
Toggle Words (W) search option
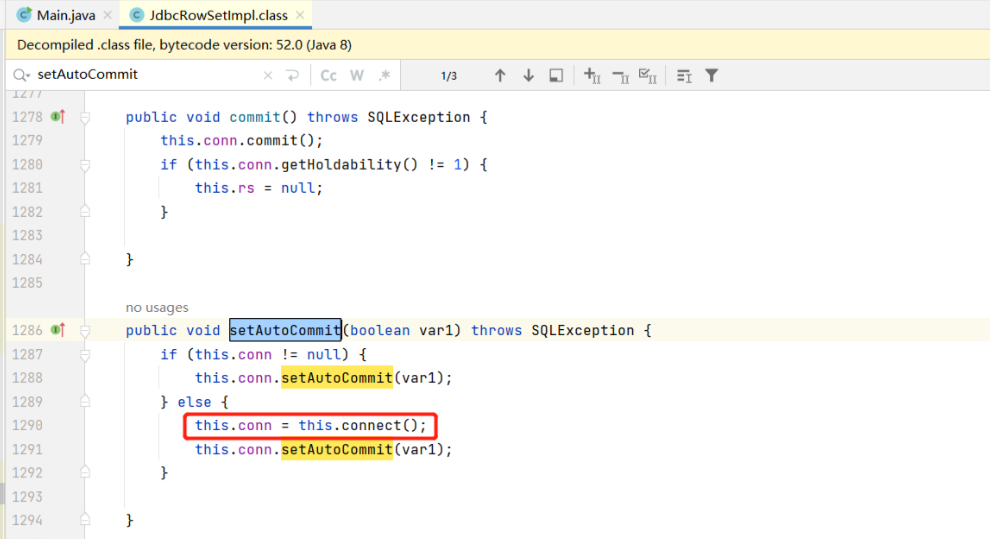357,76
